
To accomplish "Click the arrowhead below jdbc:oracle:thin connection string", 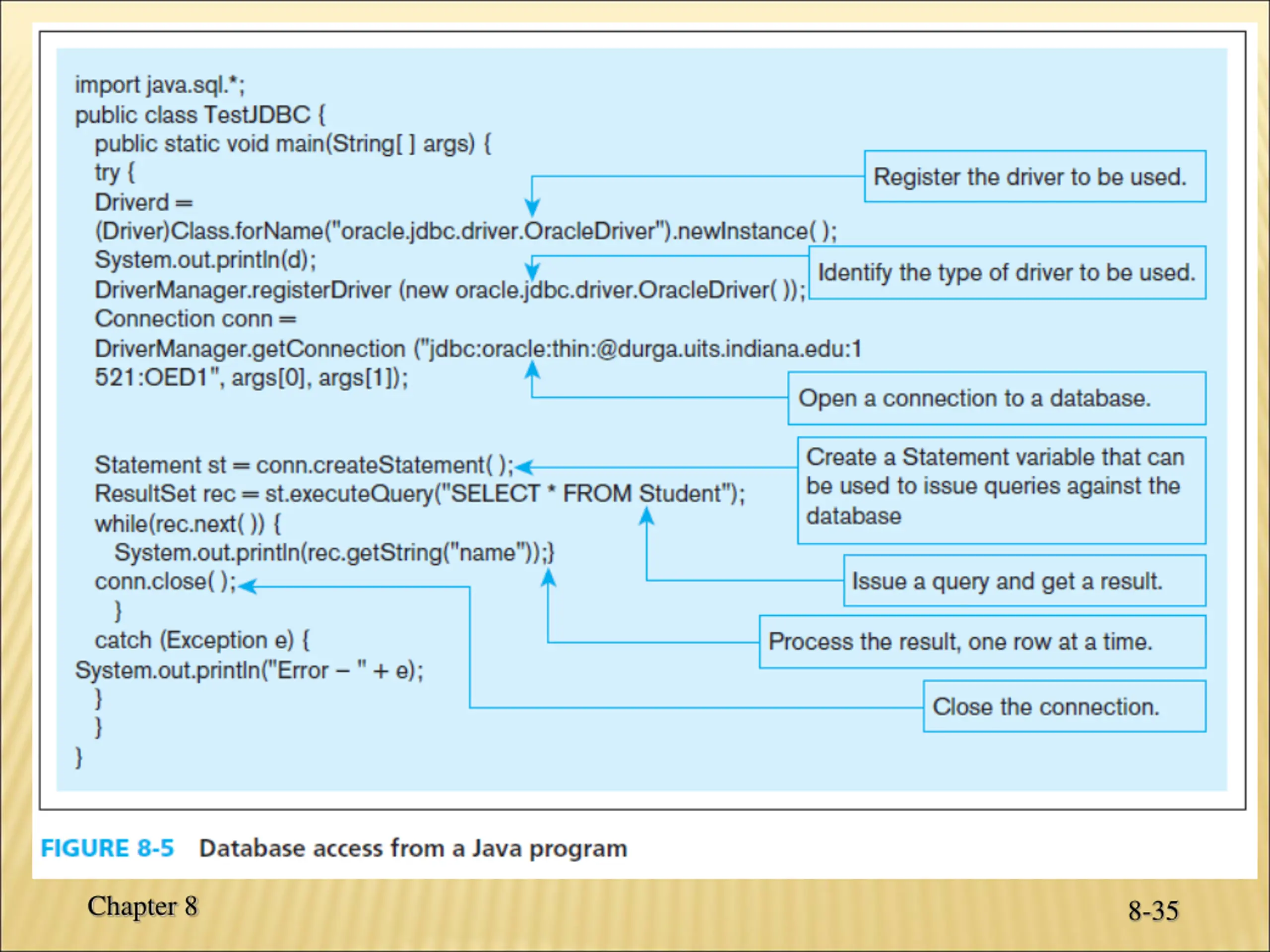I will point(532,369).
